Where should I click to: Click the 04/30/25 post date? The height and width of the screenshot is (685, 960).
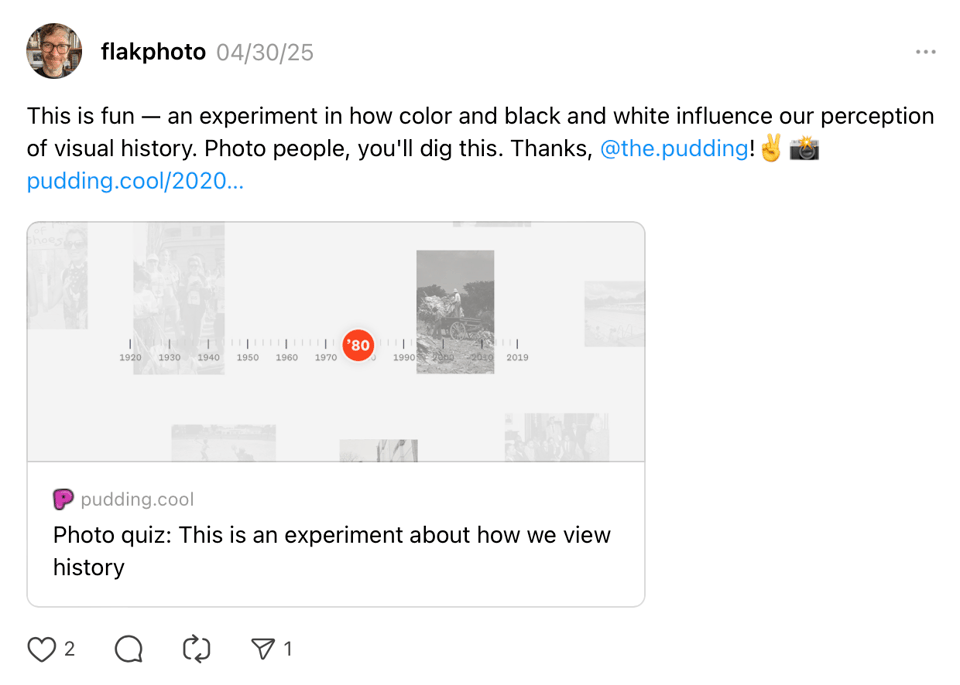click(265, 52)
